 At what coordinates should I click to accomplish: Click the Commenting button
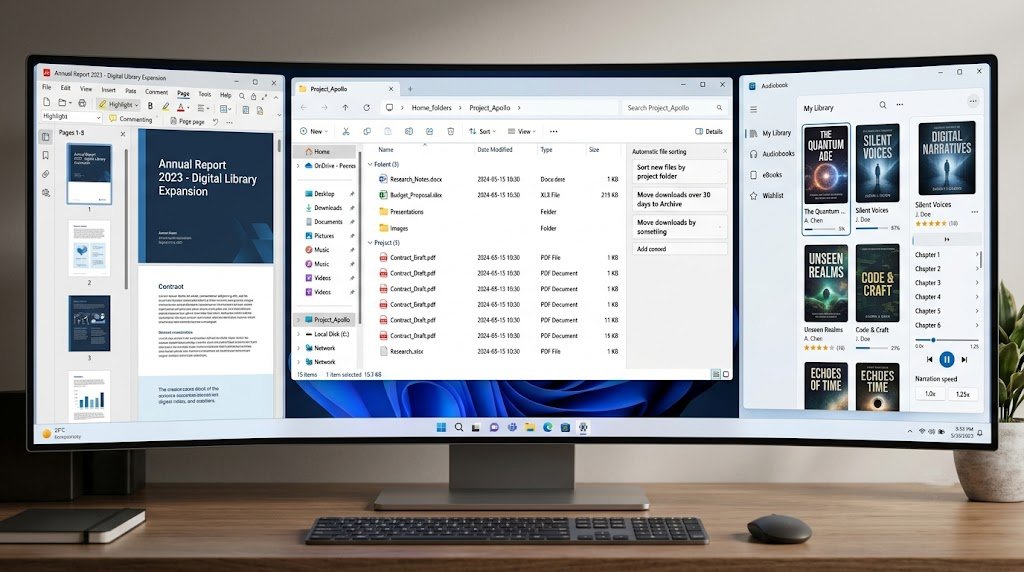point(131,119)
